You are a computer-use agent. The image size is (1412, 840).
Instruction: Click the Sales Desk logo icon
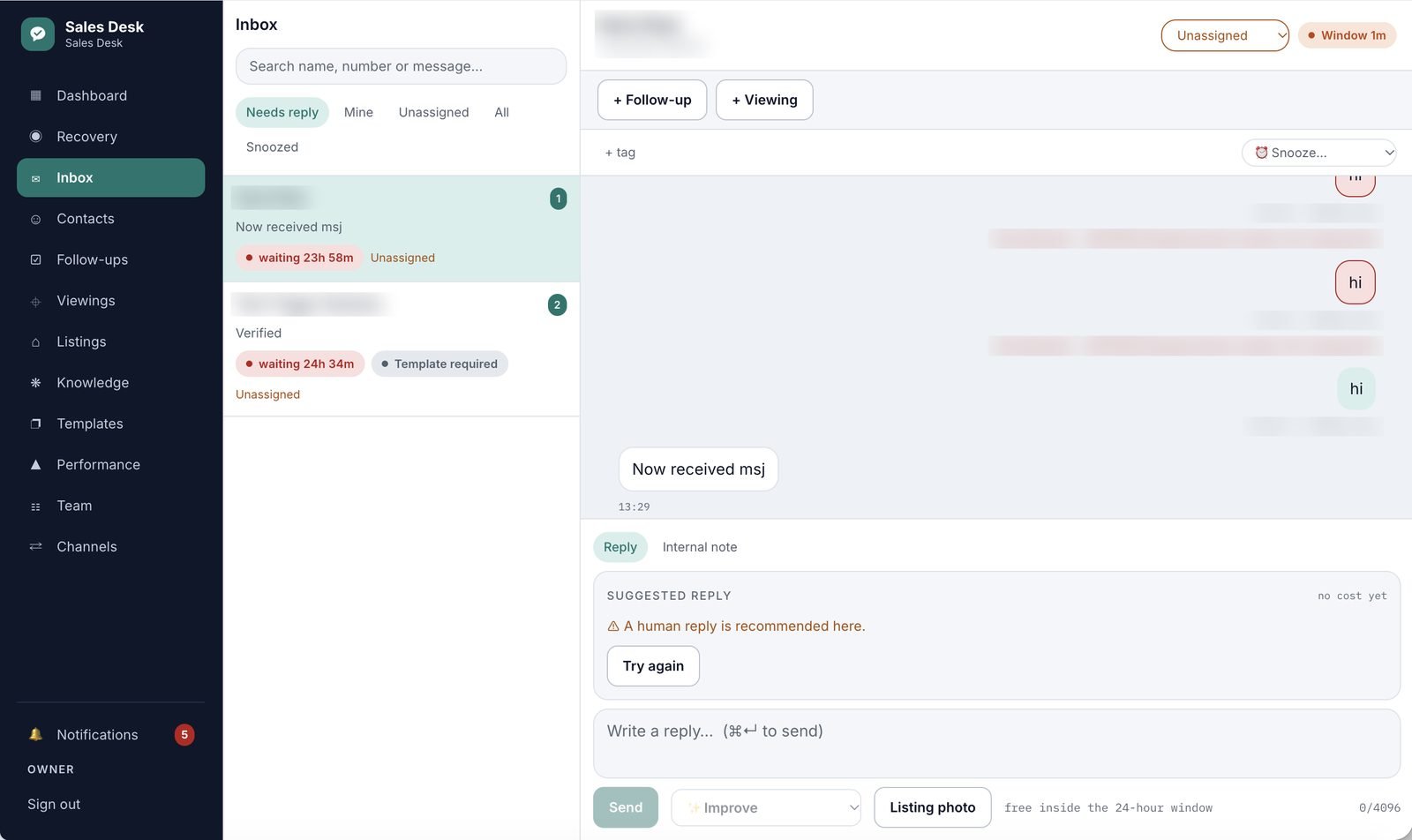(38, 34)
